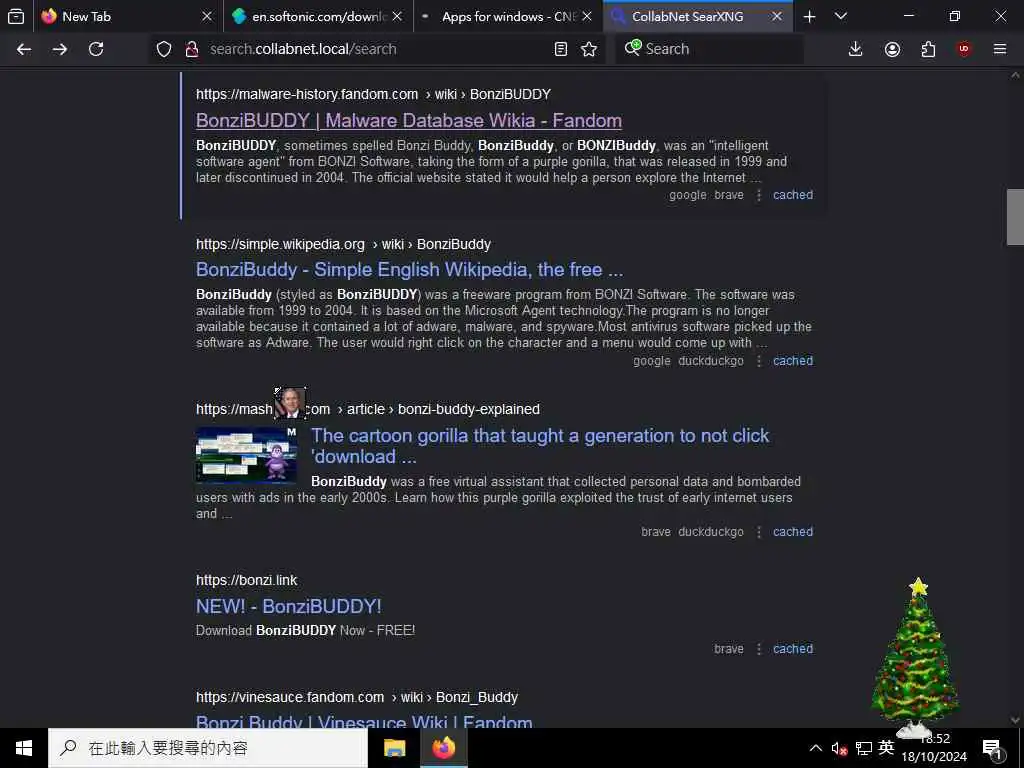Open BonziBUDDY Malware Database Wikia link
Screen dimensions: 1024x768
(x=409, y=120)
